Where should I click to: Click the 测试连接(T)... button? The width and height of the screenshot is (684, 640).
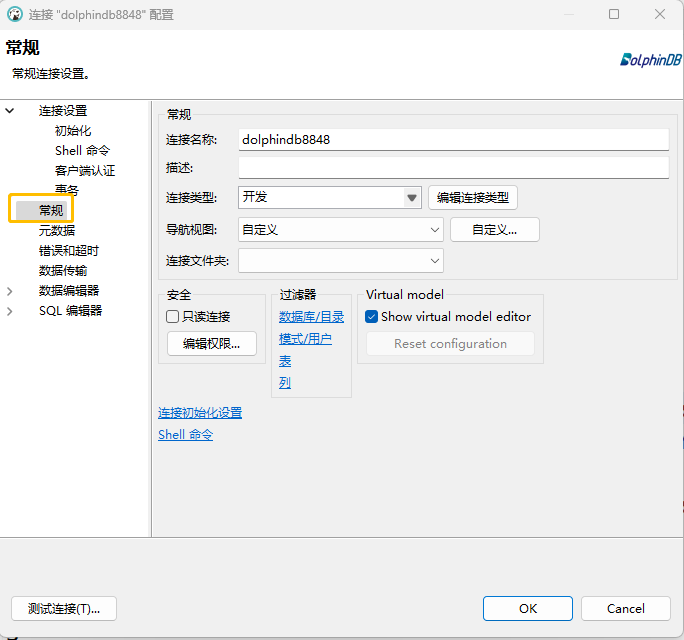(64, 608)
